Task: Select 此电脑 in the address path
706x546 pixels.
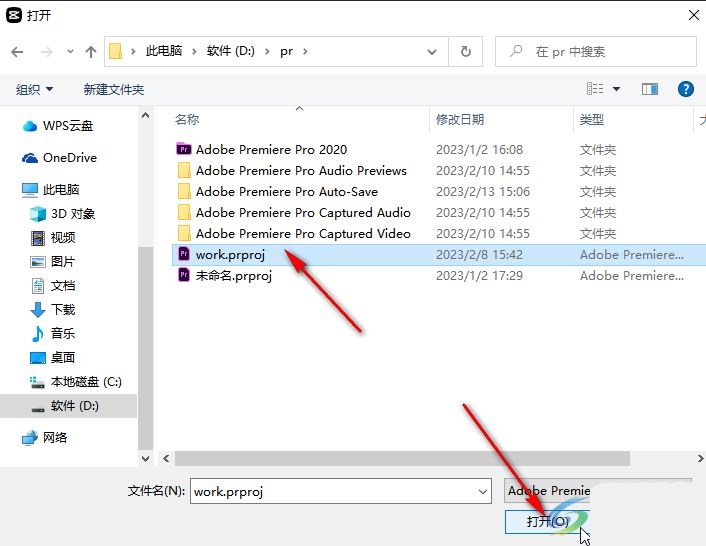Action: pos(164,51)
